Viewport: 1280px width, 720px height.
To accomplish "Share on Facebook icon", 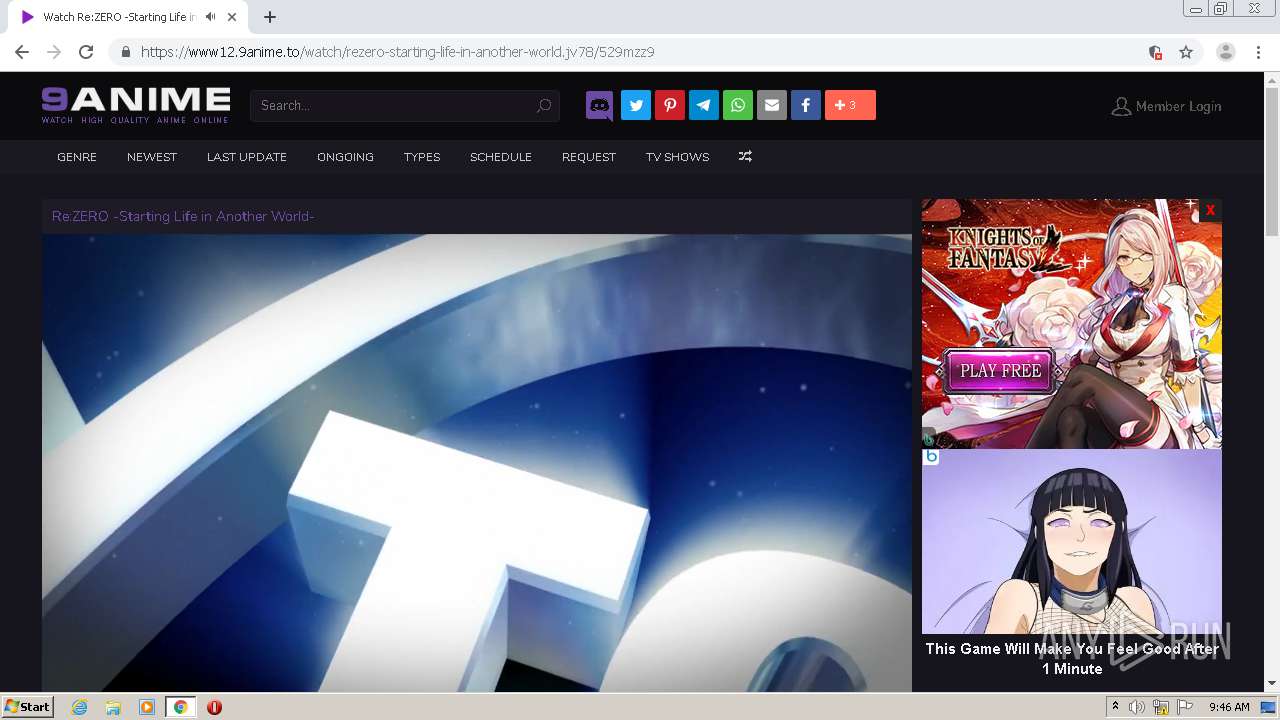I will pos(806,105).
